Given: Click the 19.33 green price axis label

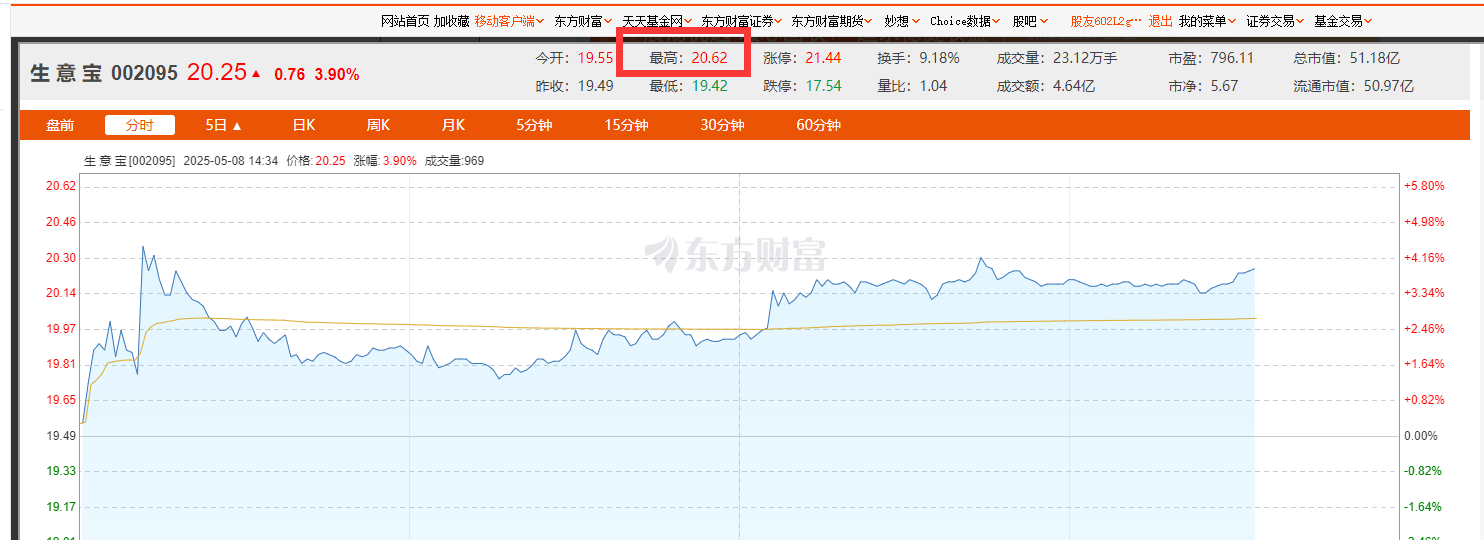Looking at the screenshot, I should pyautogui.click(x=61, y=471).
